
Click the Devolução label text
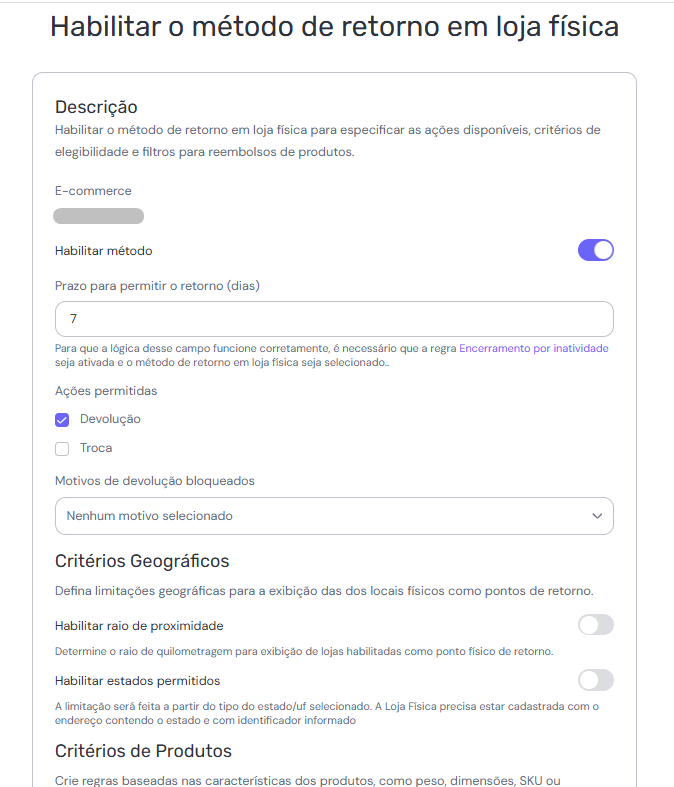110,419
